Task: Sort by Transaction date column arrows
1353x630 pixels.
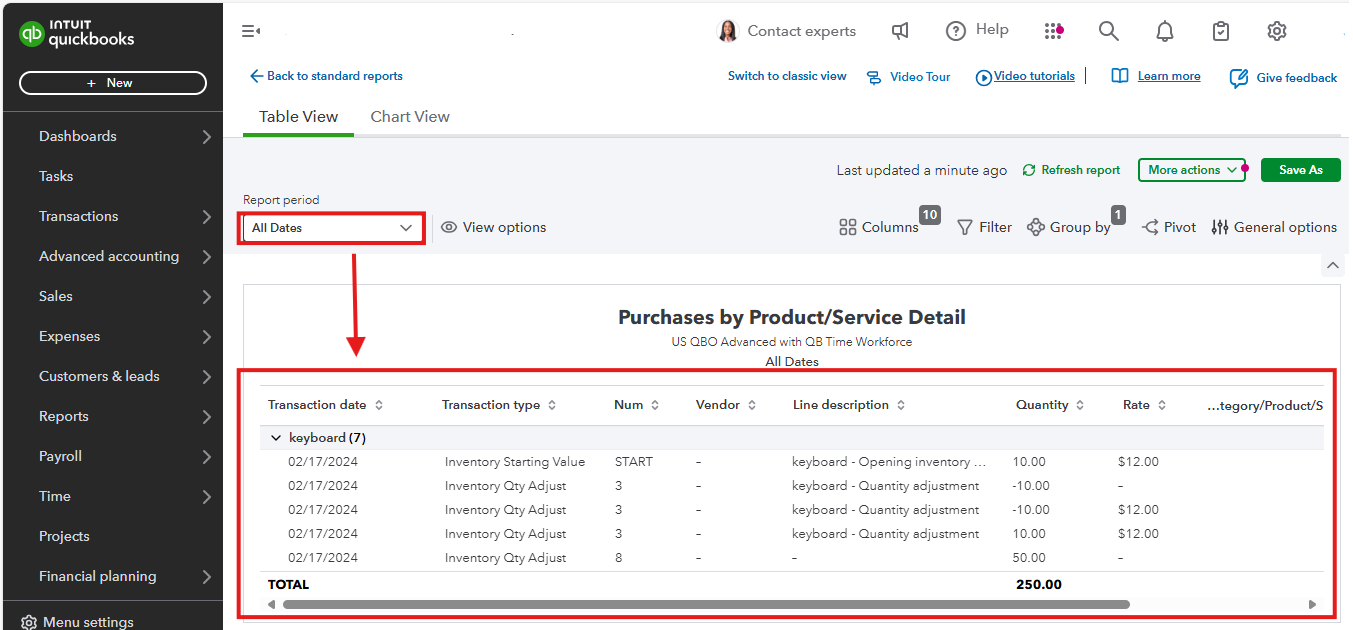Action: click(379, 405)
